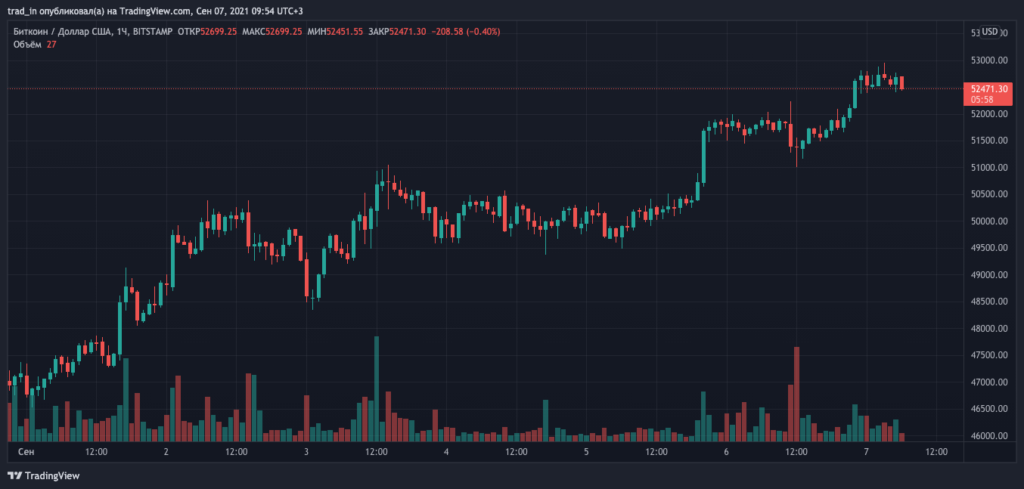Click date 4 on the time axis
The height and width of the screenshot is (489, 1024).
(446, 453)
